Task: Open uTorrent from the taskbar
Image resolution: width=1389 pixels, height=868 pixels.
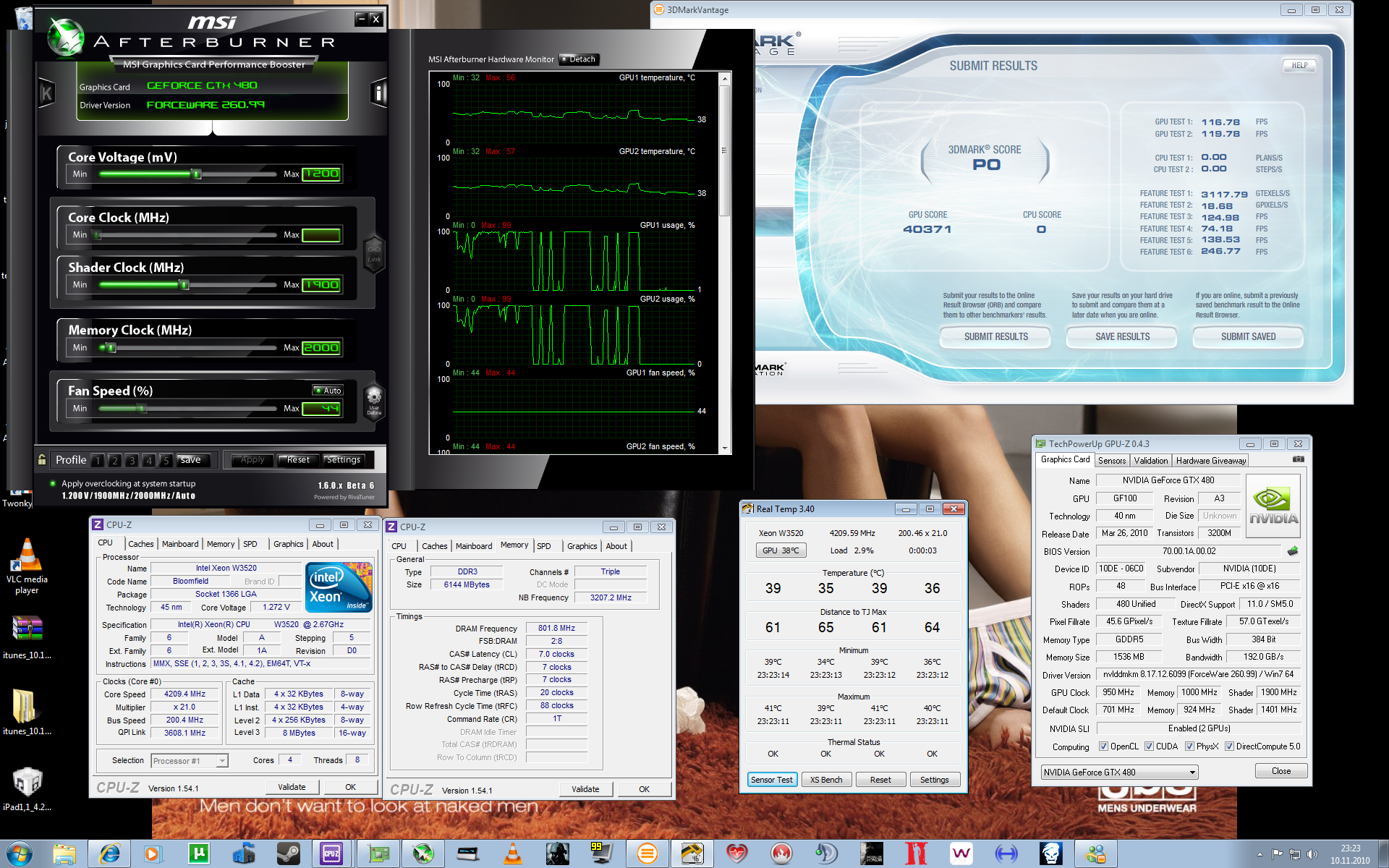Action: pyautogui.click(x=198, y=854)
